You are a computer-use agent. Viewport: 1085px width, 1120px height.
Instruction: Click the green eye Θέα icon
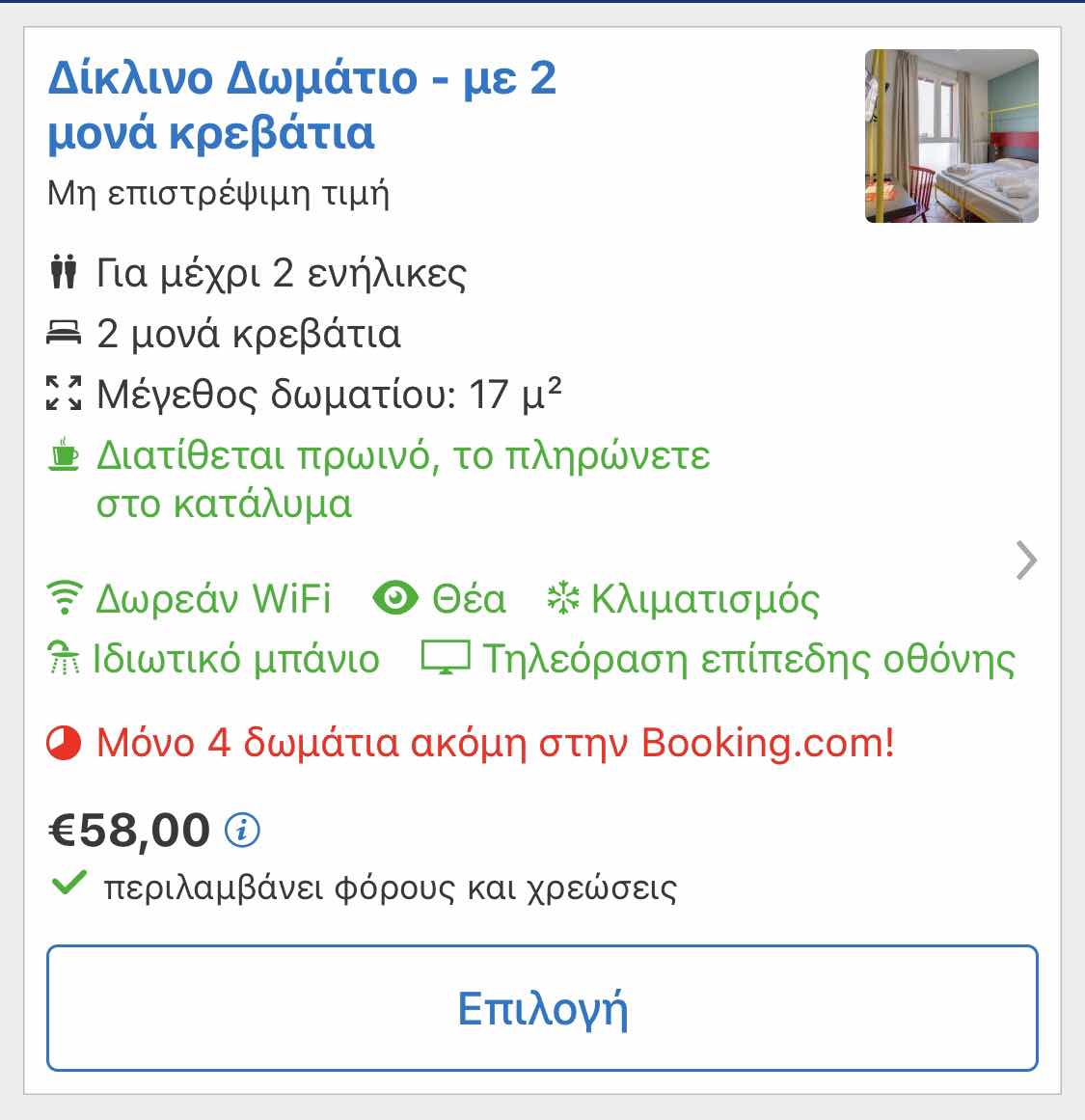click(395, 598)
